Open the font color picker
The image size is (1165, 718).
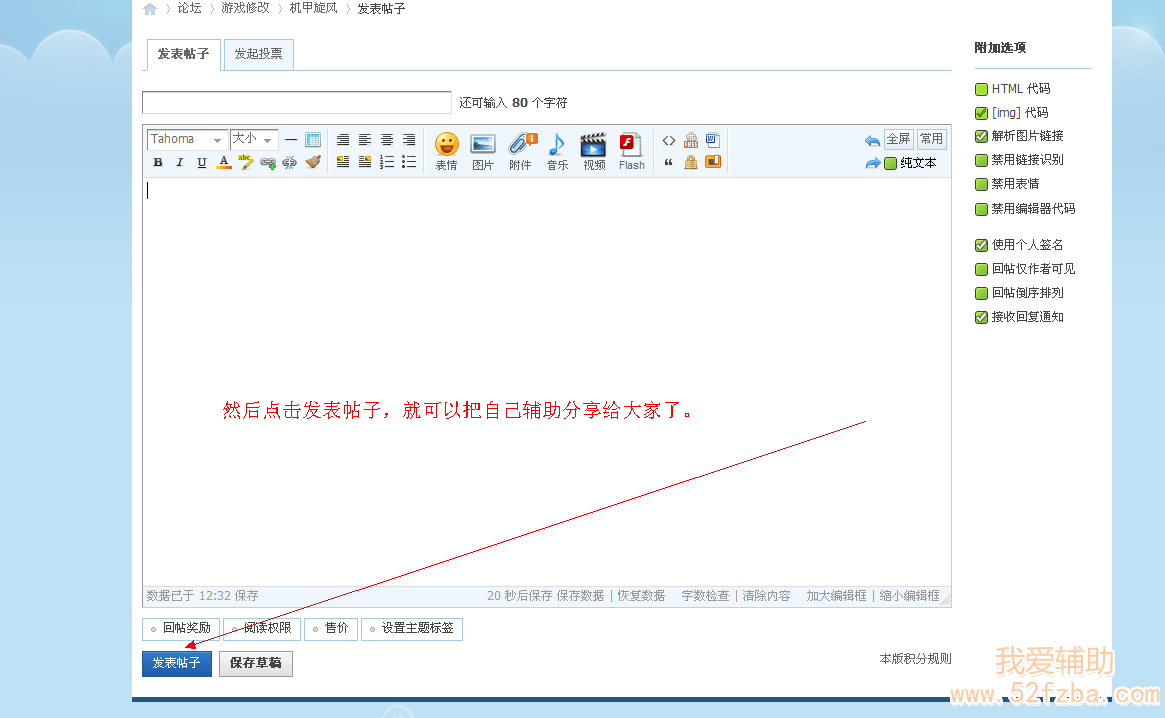[224, 162]
